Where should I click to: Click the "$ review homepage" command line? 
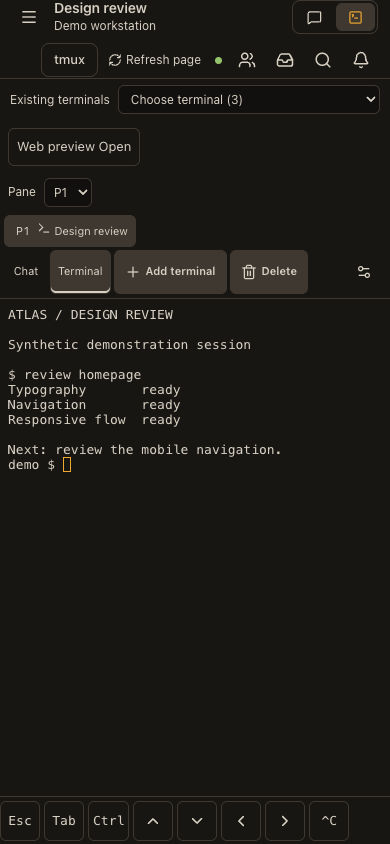tap(74, 375)
